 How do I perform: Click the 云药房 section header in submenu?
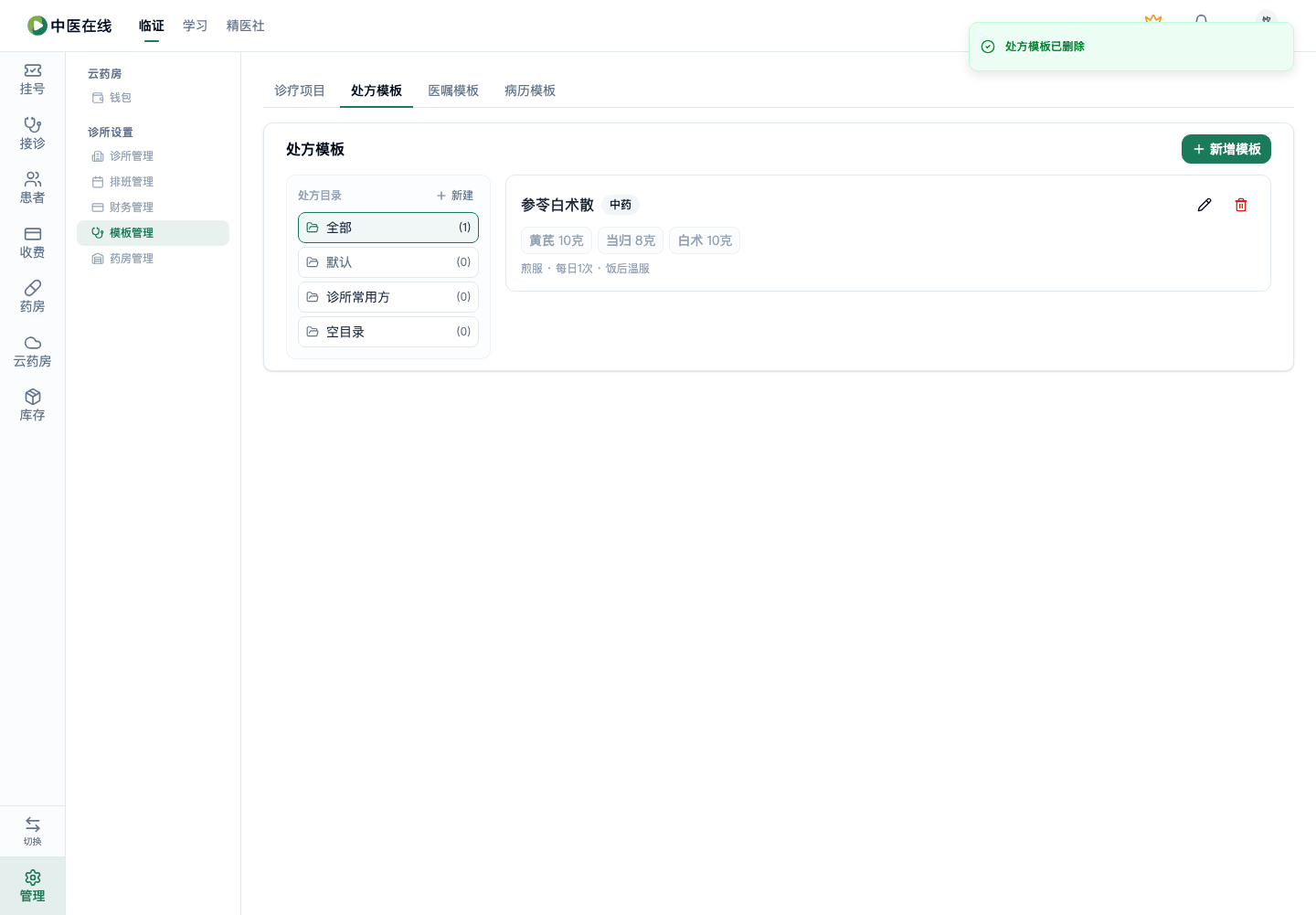104,74
